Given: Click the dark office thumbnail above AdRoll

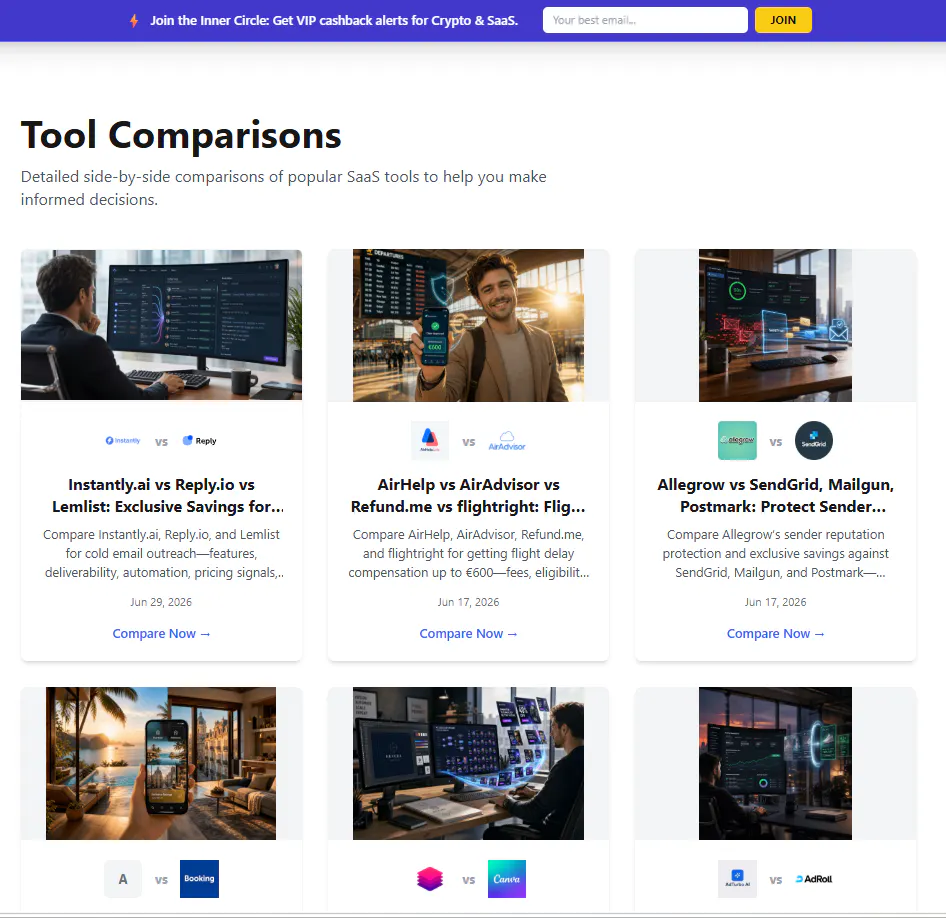Looking at the screenshot, I should pos(775,763).
